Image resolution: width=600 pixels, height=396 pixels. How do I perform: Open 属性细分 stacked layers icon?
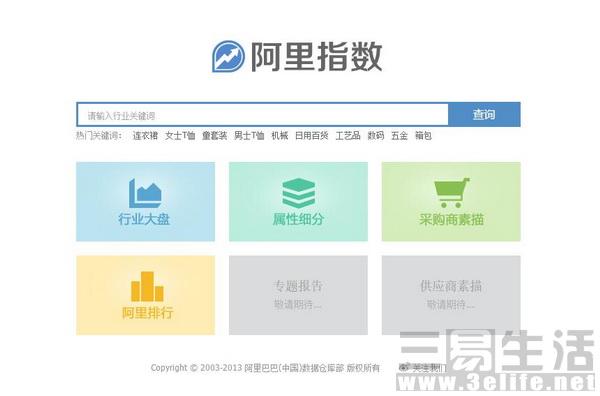pyautogui.click(x=299, y=193)
